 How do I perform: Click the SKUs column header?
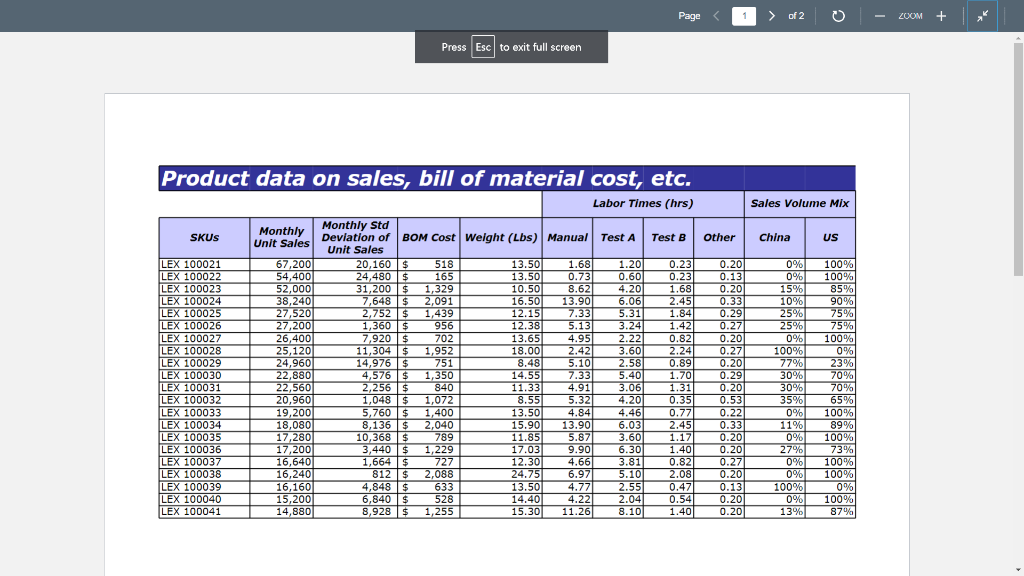204,237
